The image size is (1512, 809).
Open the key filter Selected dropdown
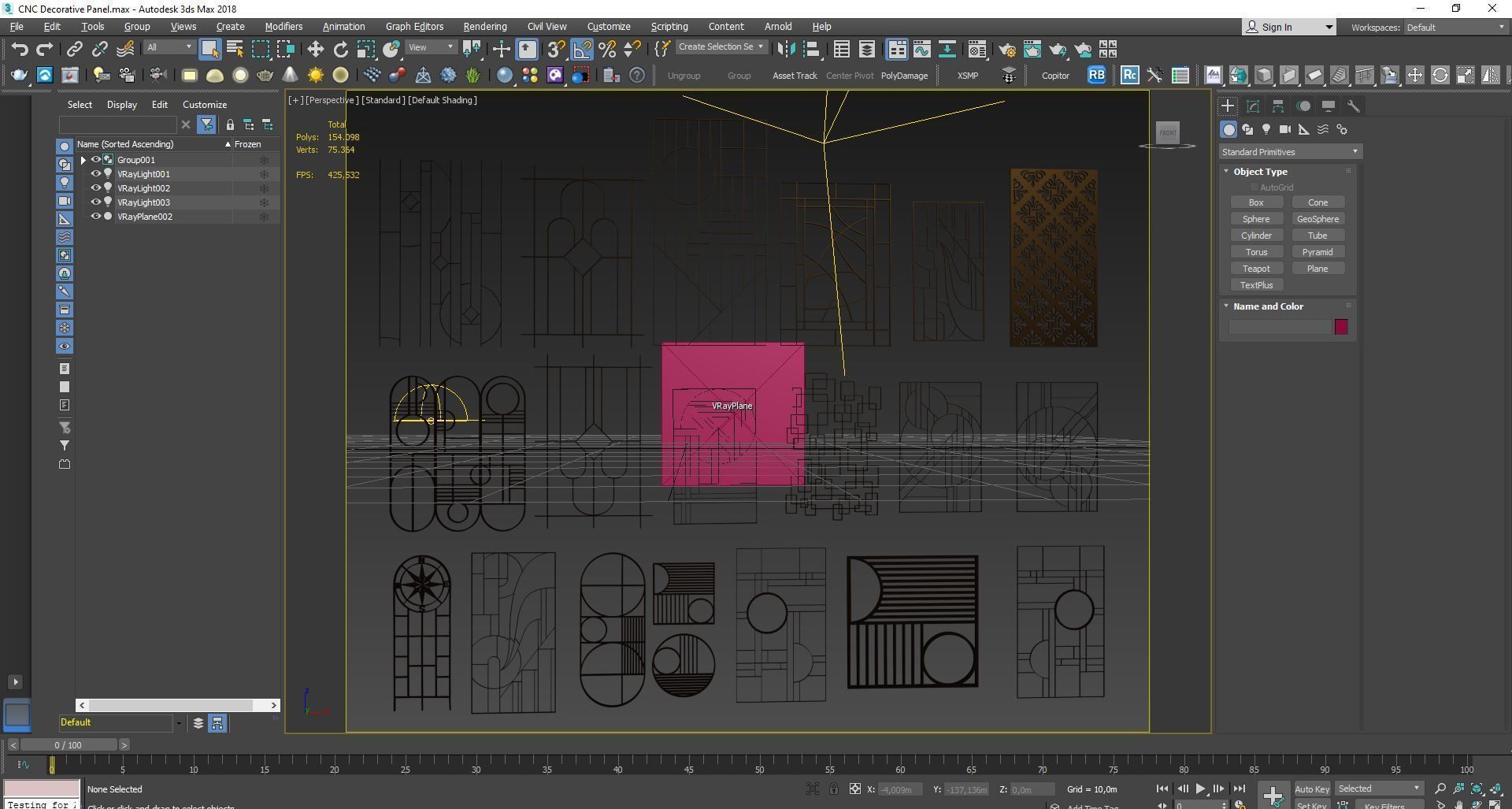(x=1378, y=789)
